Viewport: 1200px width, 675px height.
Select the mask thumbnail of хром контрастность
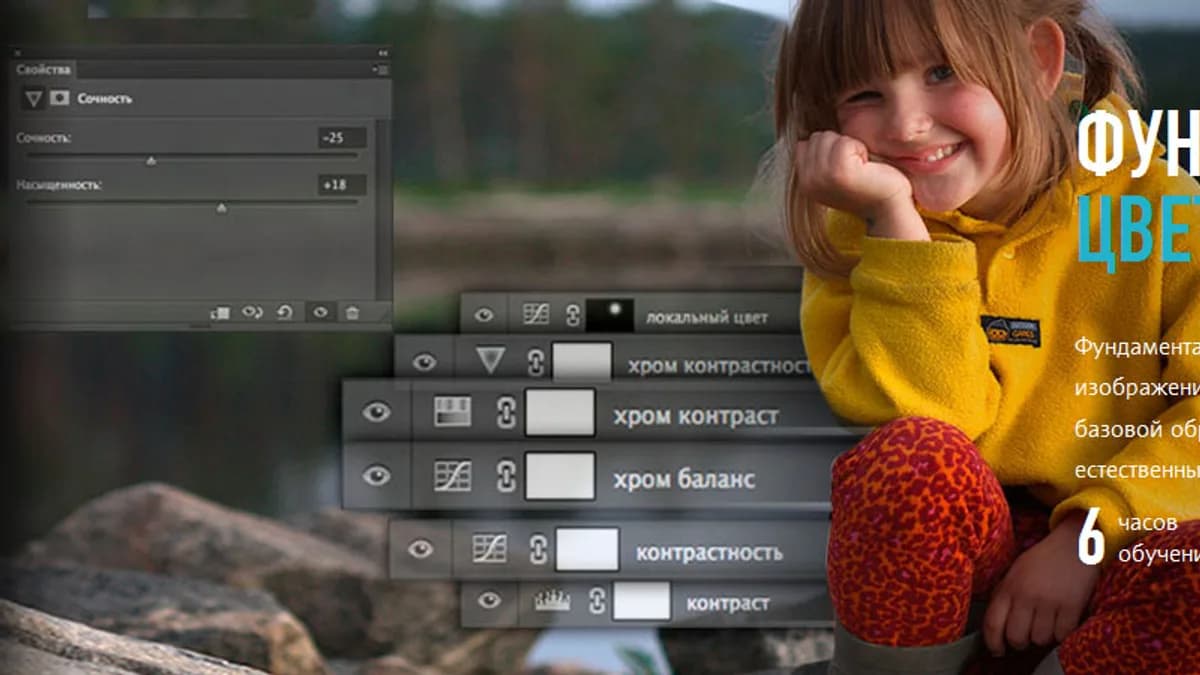click(x=582, y=361)
